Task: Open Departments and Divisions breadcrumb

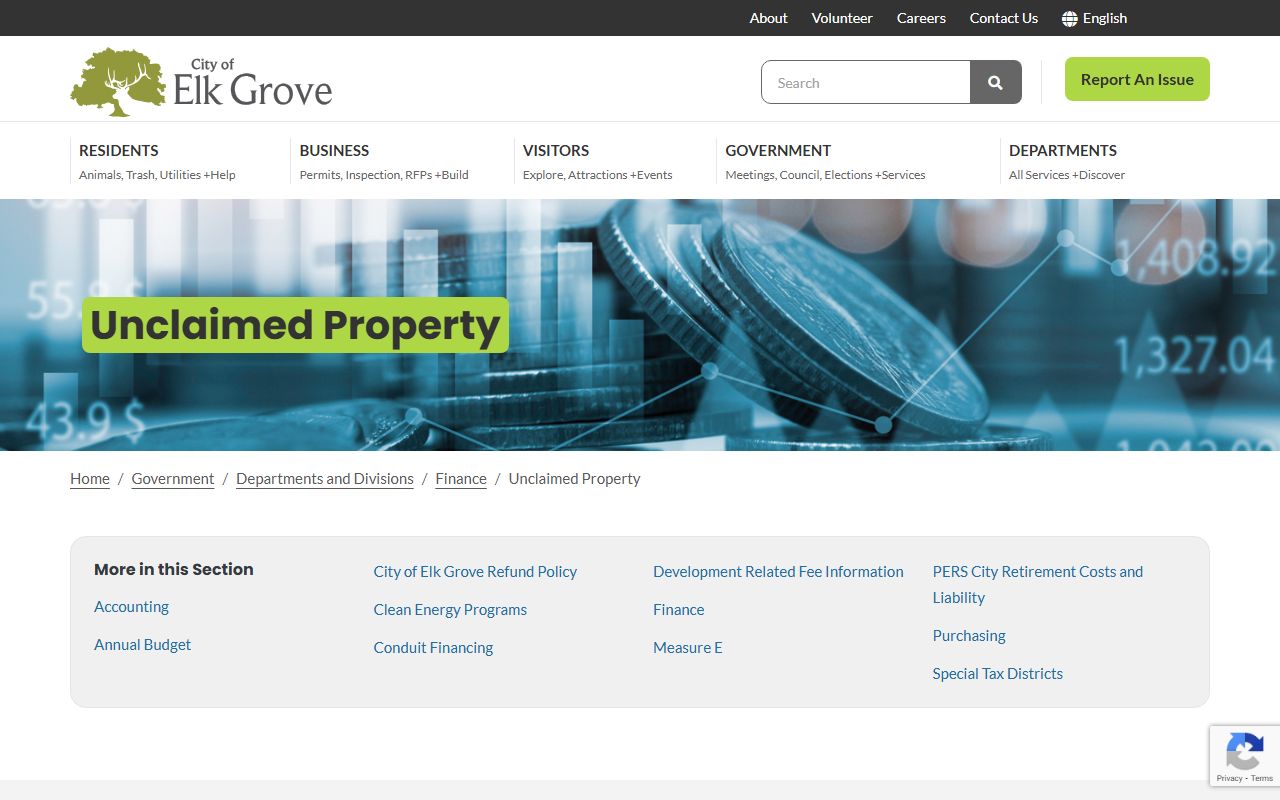Action: coord(325,479)
